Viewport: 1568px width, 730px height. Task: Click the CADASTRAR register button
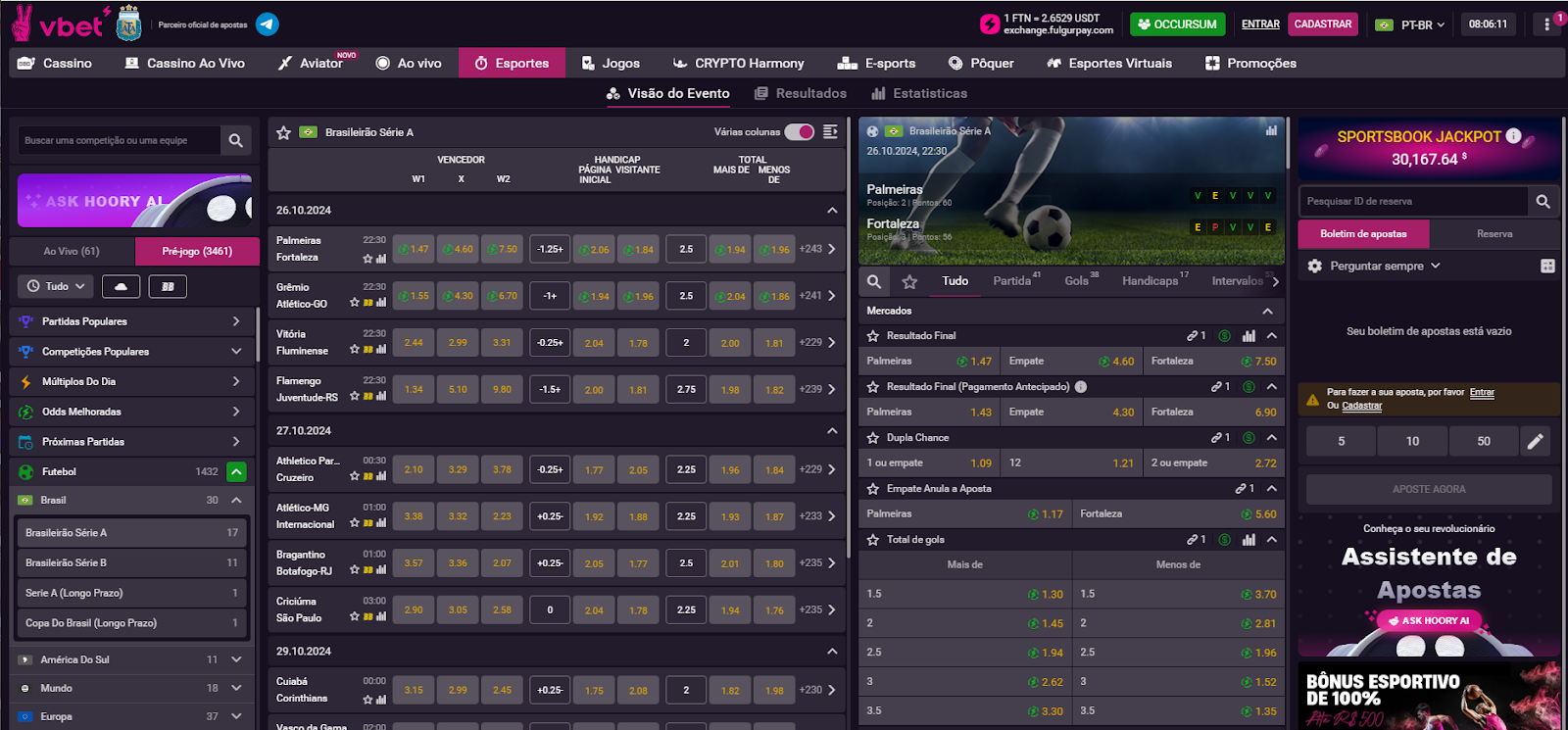pyautogui.click(x=1323, y=24)
